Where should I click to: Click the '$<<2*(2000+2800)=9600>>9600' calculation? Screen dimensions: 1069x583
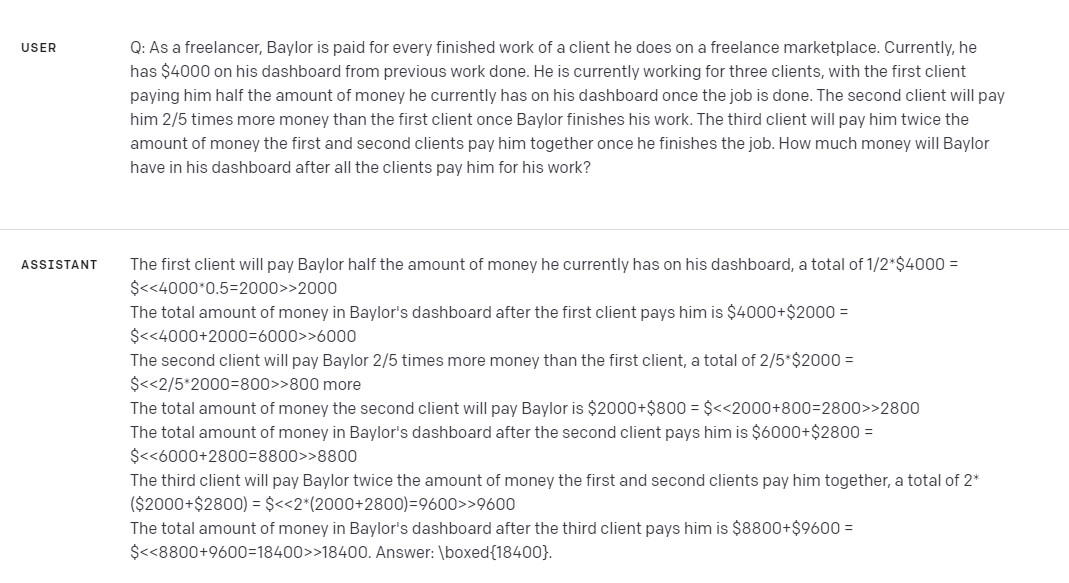390,505
